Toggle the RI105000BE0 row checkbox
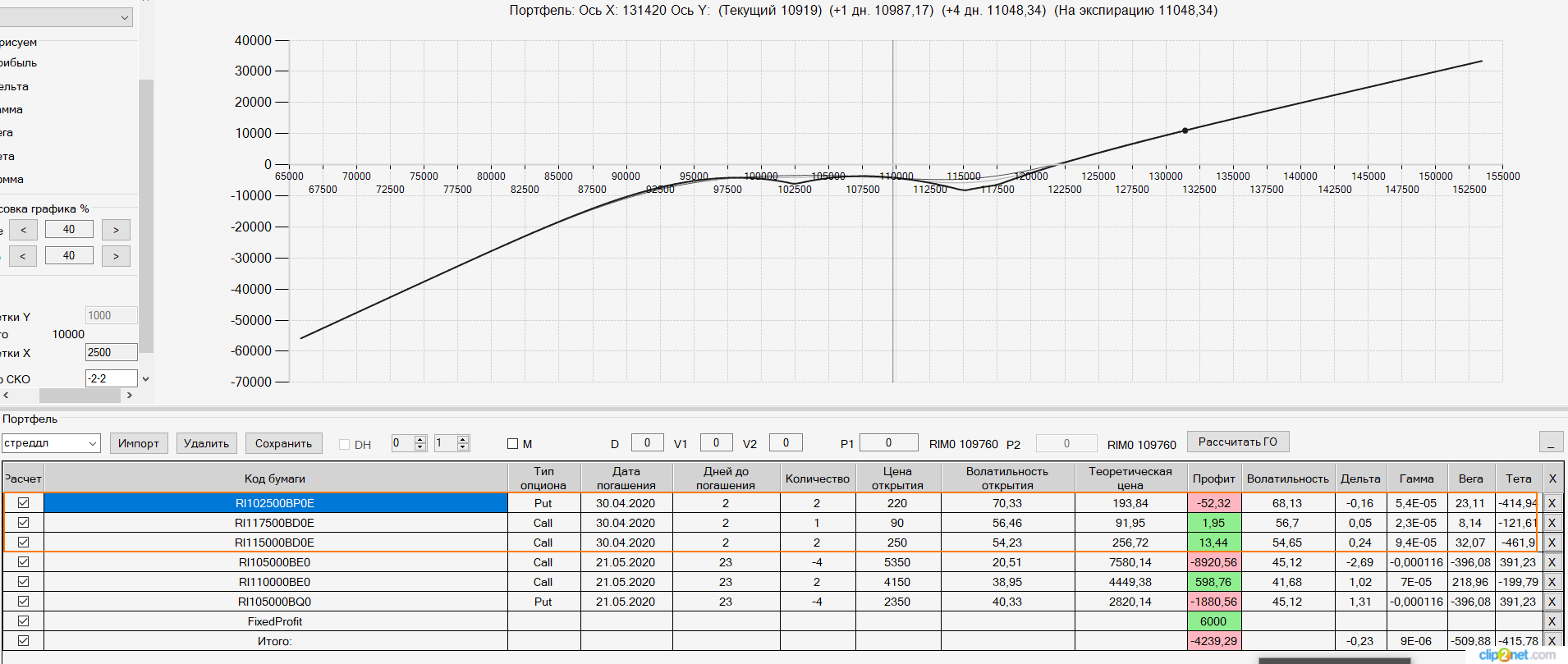 click(x=24, y=562)
